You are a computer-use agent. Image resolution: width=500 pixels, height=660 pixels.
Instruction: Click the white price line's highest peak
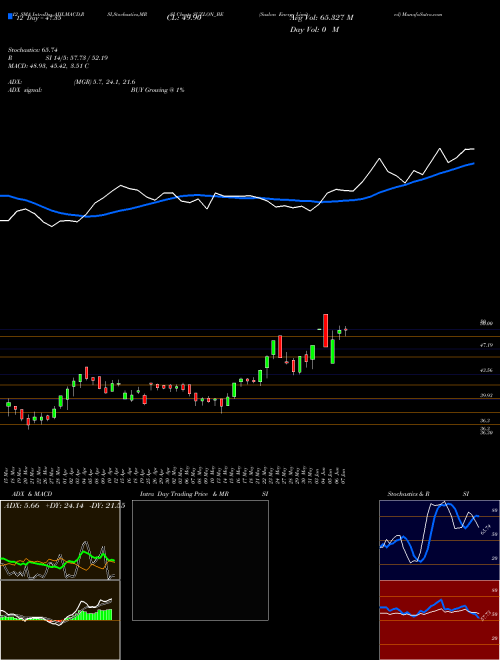440,149
